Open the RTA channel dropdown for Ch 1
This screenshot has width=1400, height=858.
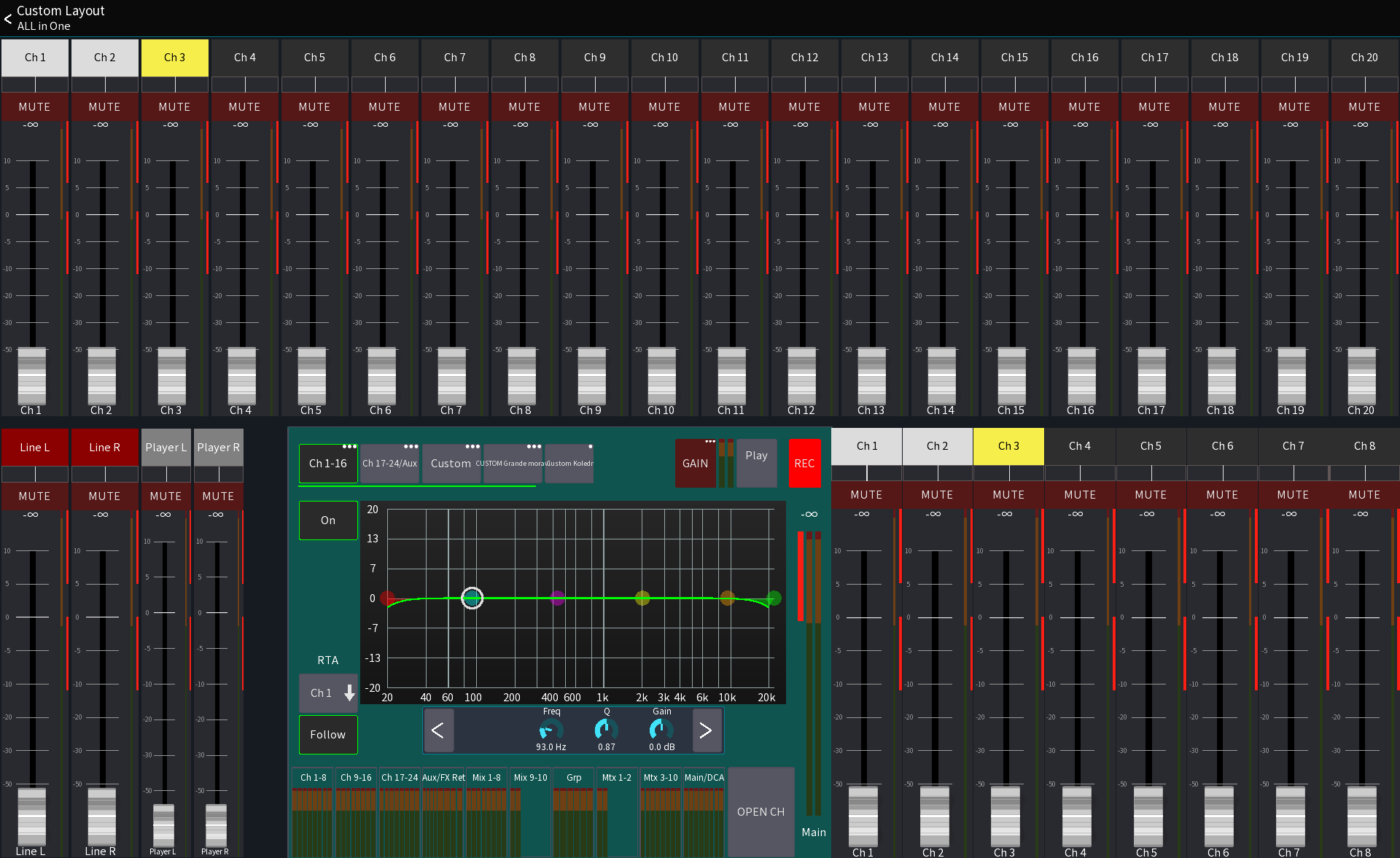(x=328, y=693)
